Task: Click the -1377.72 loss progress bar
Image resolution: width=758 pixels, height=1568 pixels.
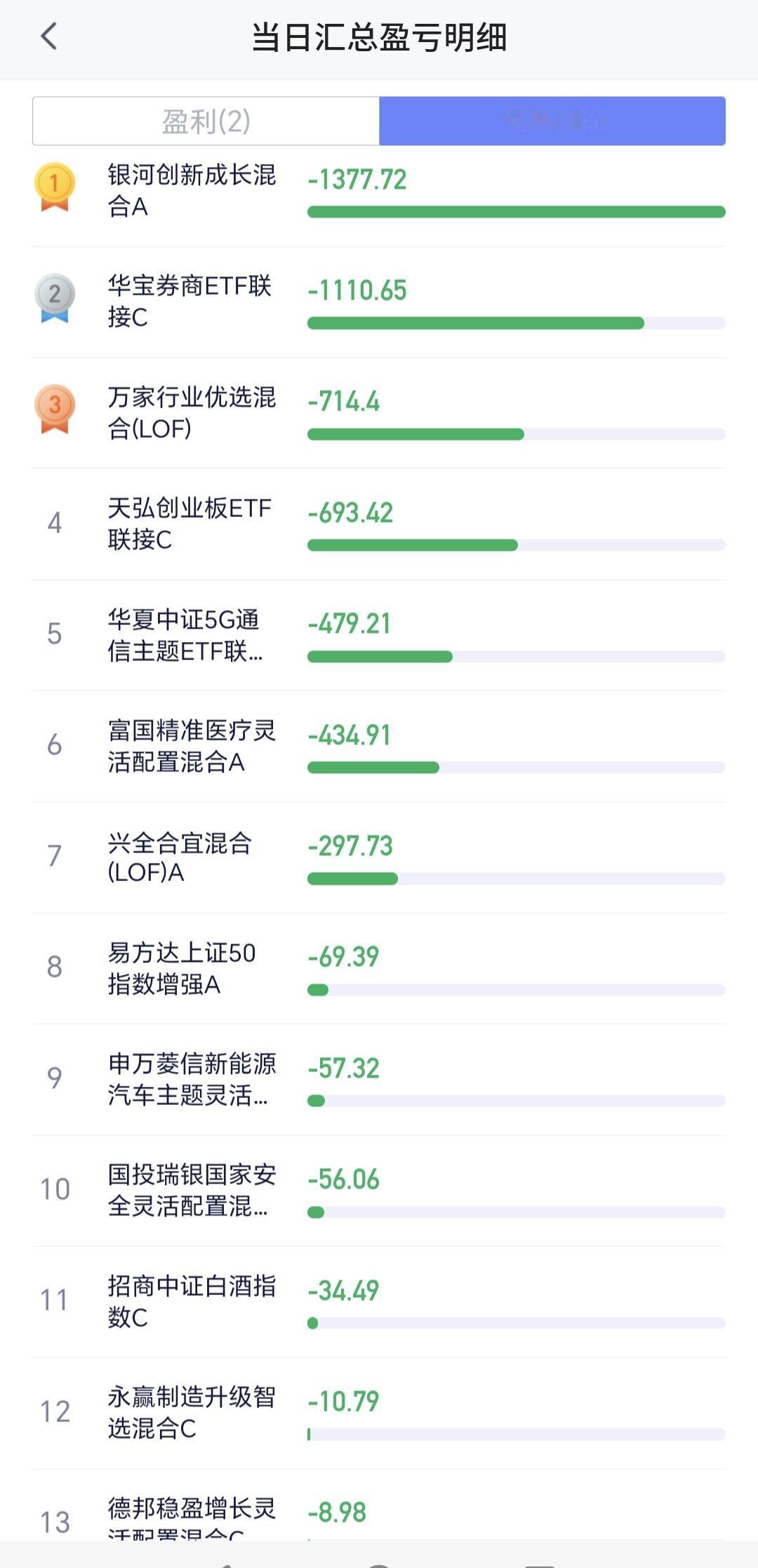Action: point(516,212)
